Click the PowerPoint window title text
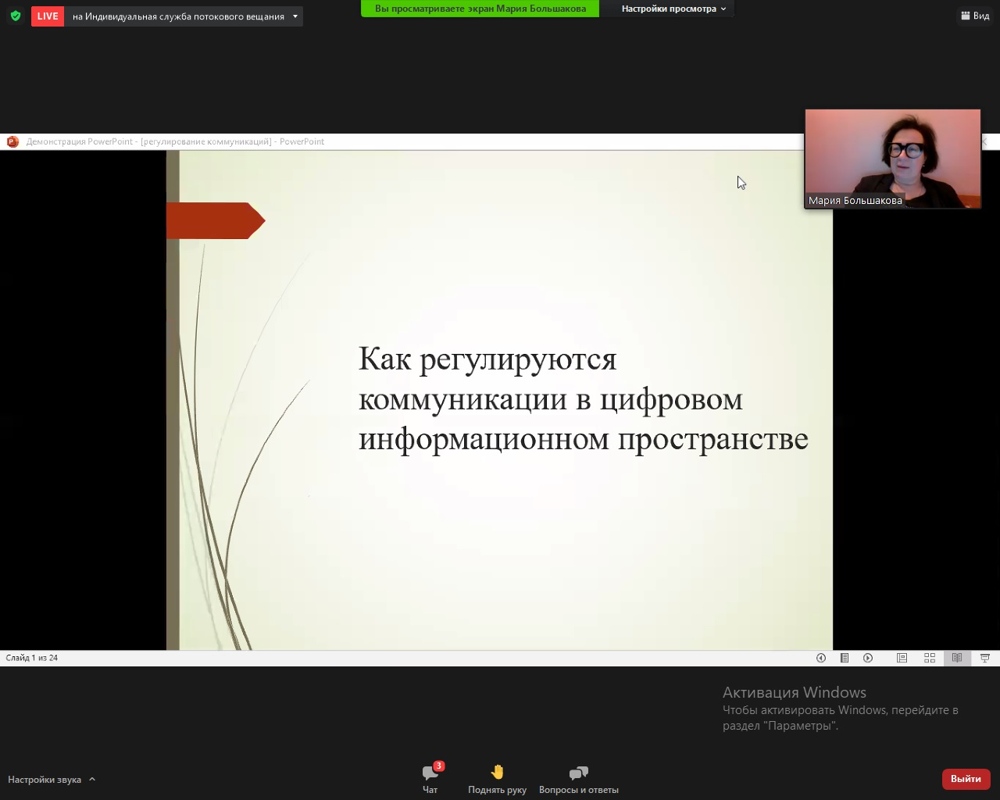This screenshot has width=1000, height=800. [x=175, y=142]
